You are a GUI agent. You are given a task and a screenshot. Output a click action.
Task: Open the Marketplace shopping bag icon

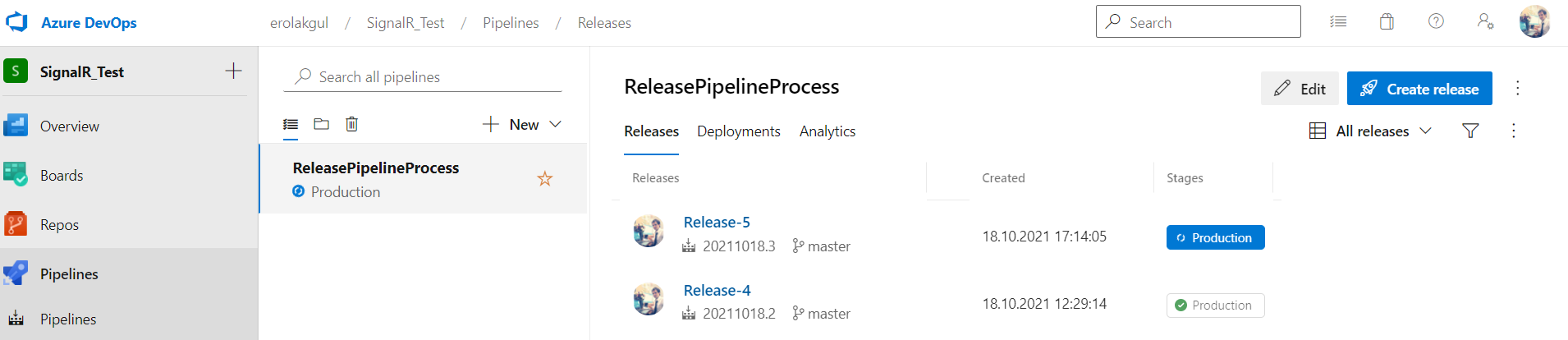1387,22
